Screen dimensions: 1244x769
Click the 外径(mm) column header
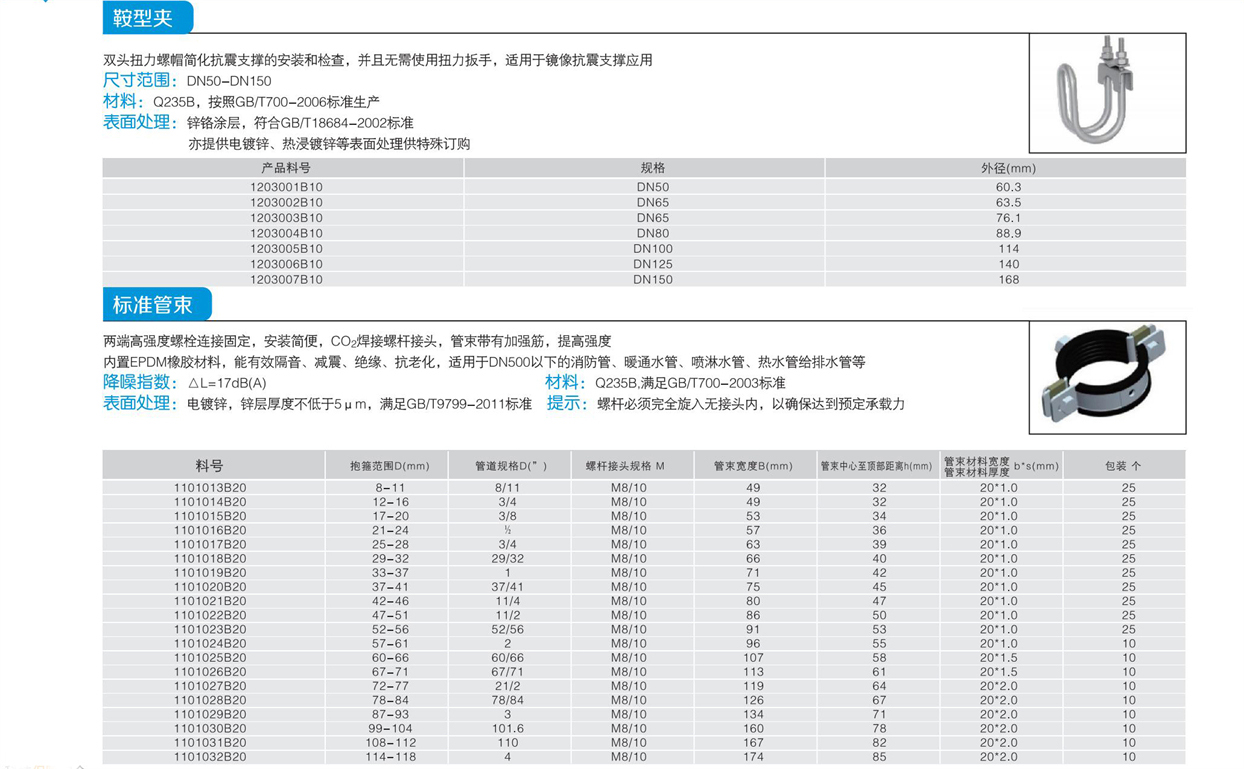coord(1008,168)
